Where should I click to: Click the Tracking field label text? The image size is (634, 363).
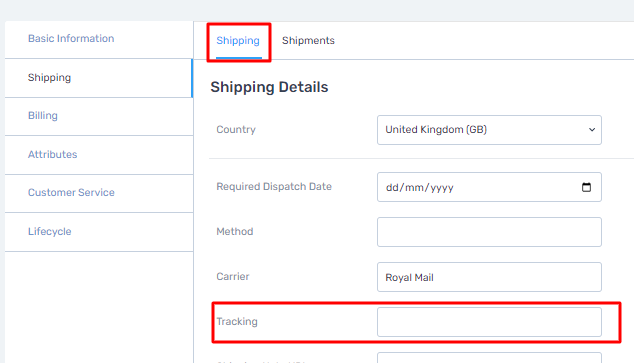[x=237, y=322]
